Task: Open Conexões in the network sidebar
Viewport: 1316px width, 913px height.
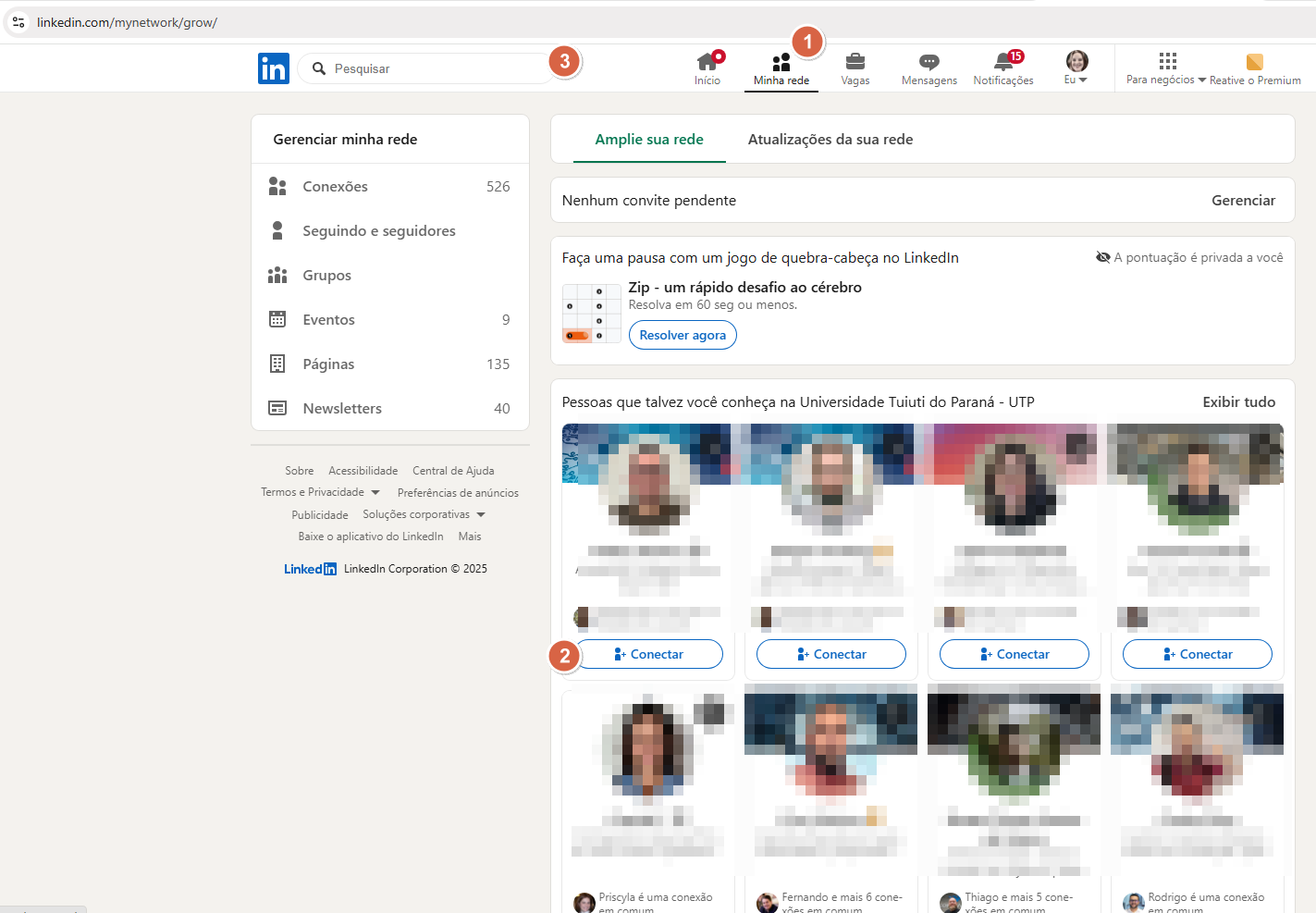Action: (390, 187)
